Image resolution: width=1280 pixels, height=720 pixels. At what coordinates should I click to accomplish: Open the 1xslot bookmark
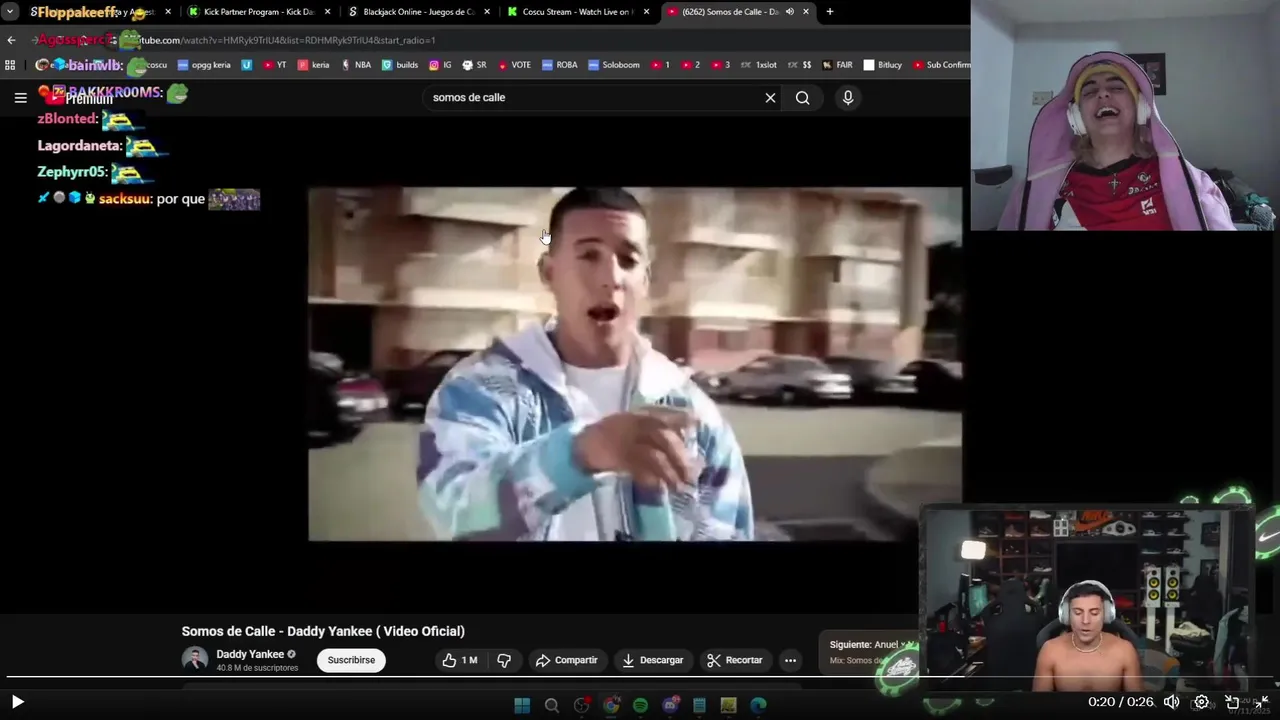(759, 65)
